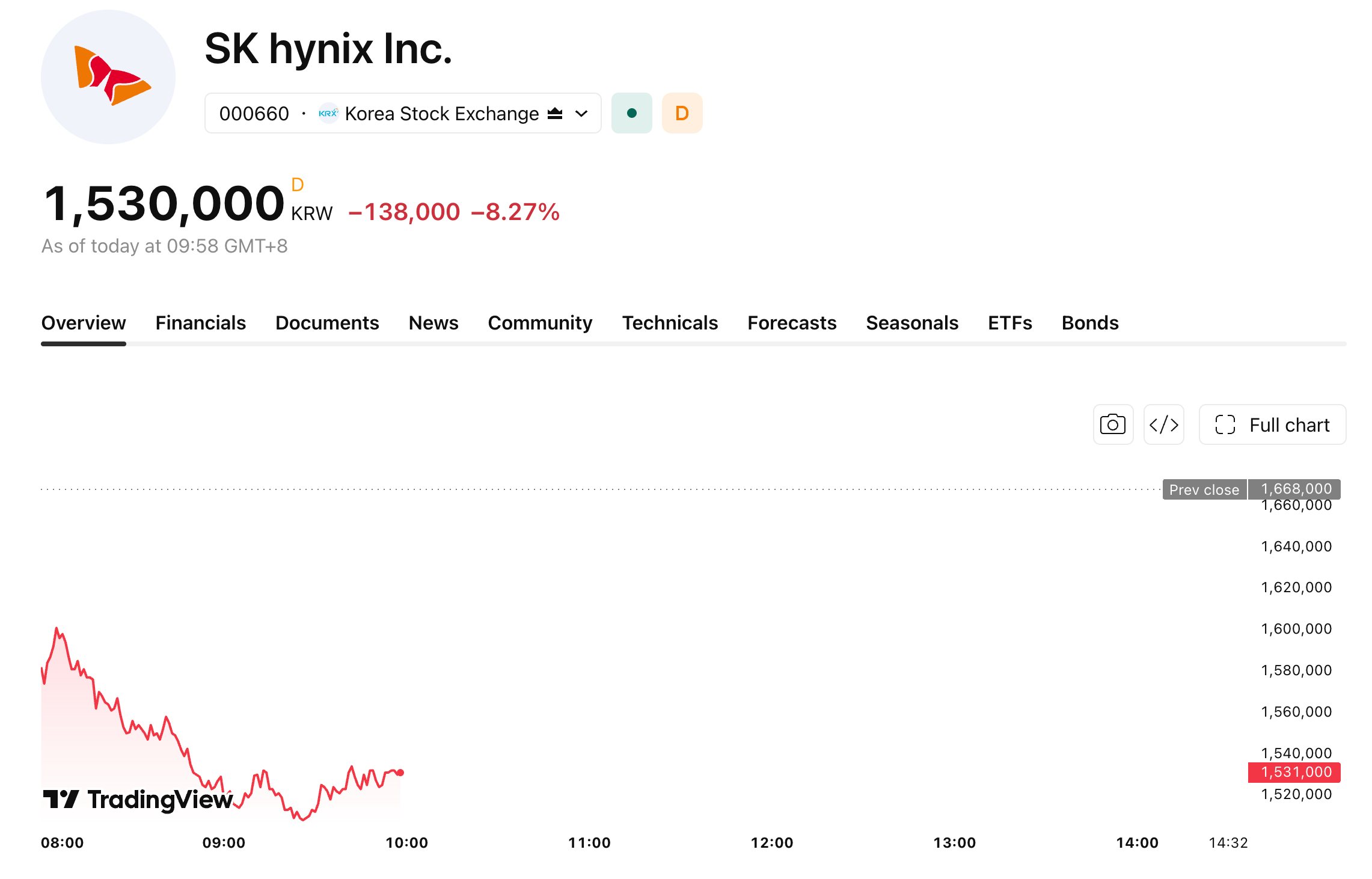
Task: Click the 1,520,000 price axis value
Action: pos(1296,794)
